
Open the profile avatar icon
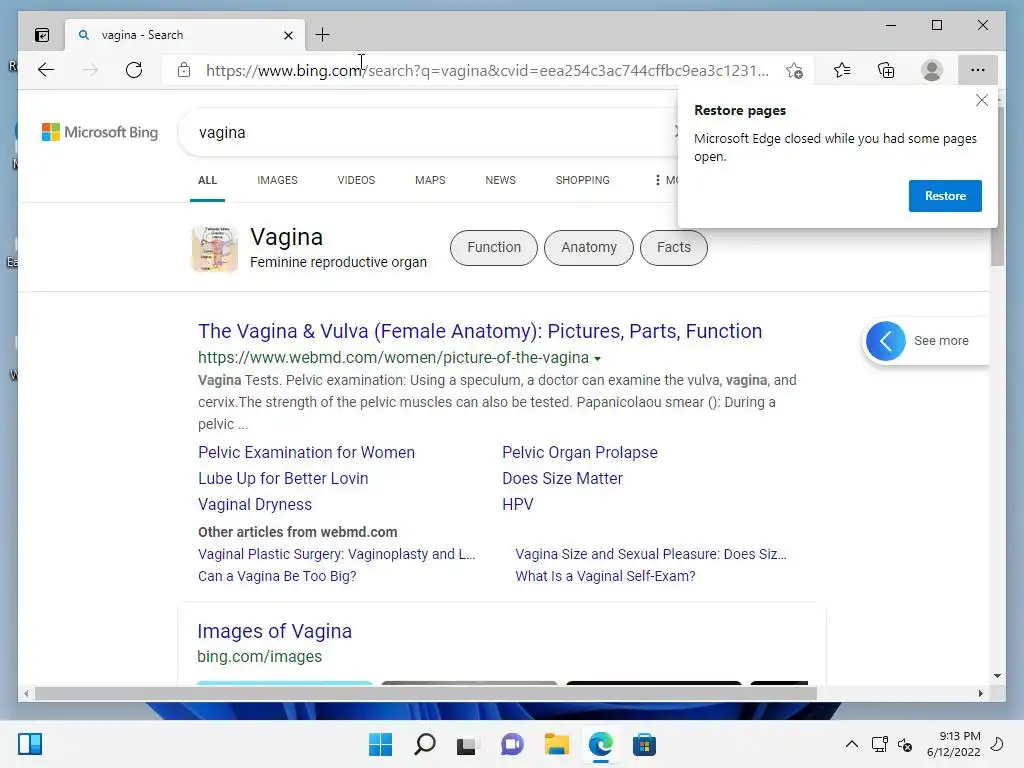pyautogui.click(x=931, y=70)
